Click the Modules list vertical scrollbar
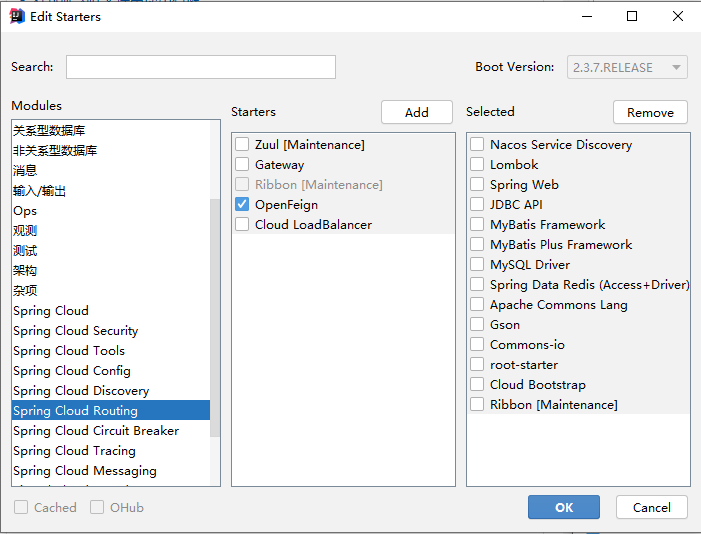Image resolution: width=701 pixels, height=534 pixels. (x=215, y=318)
